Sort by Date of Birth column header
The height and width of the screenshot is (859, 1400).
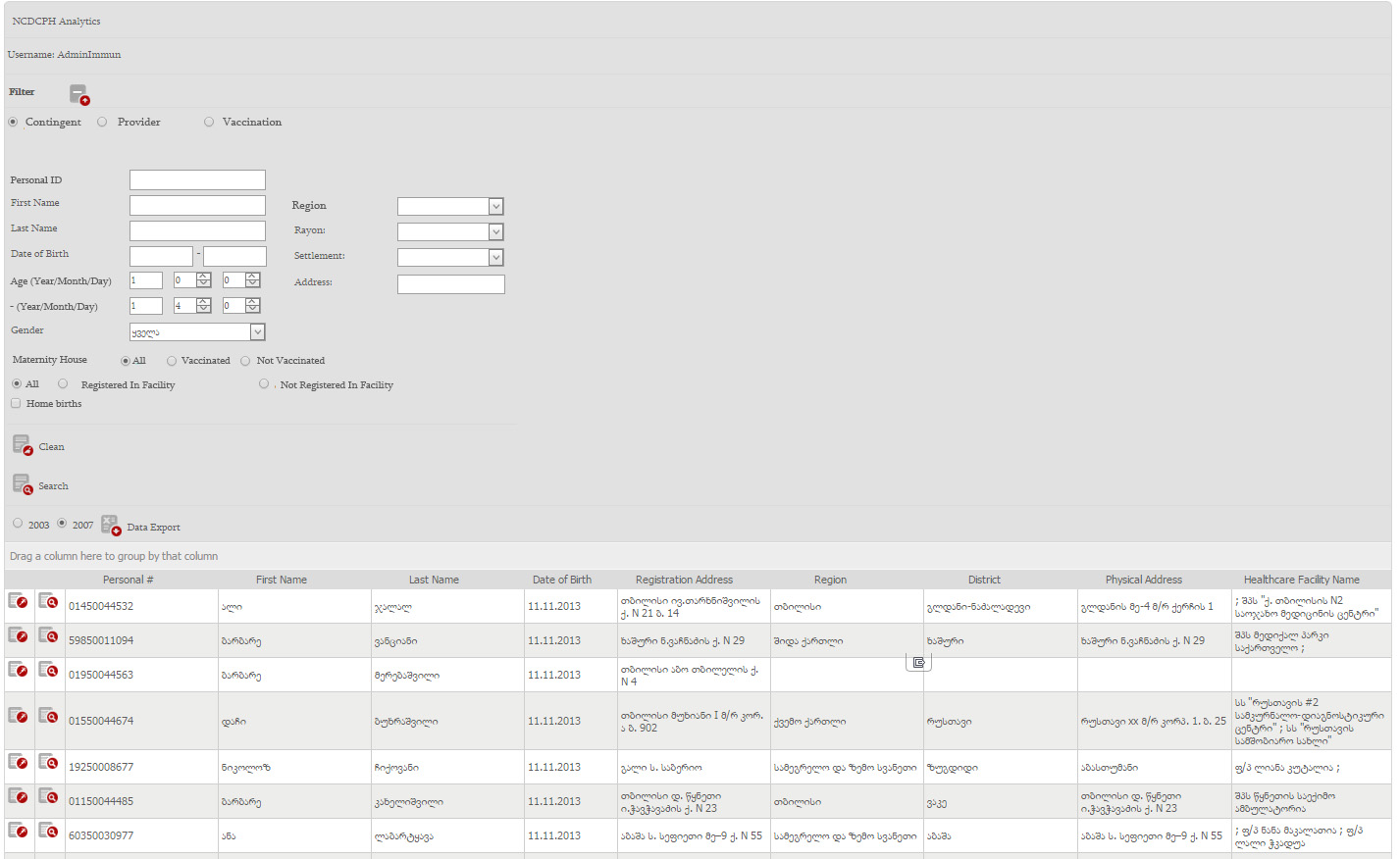(x=561, y=580)
